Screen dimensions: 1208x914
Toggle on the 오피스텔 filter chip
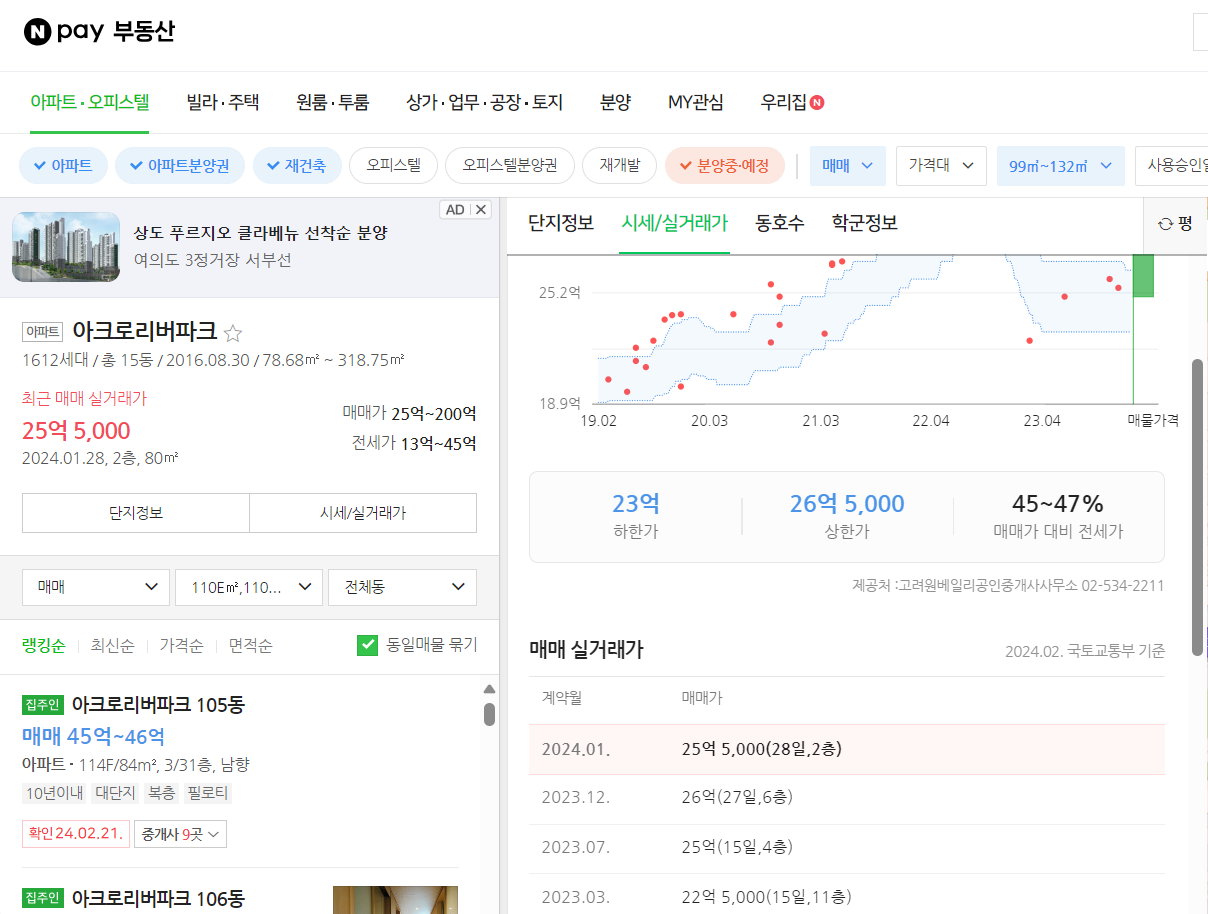[x=393, y=165]
